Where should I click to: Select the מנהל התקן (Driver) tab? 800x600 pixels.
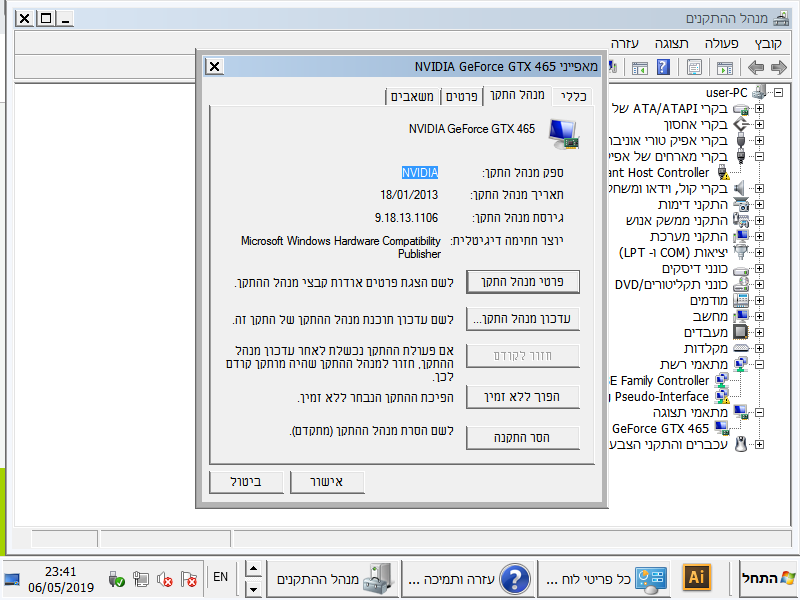(x=517, y=95)
